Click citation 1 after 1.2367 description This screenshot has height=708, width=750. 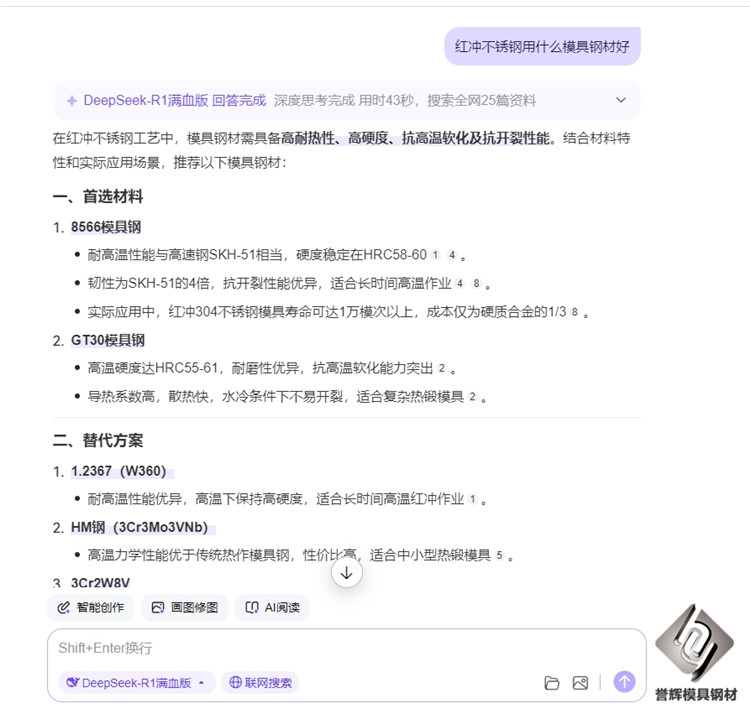click(x=471, y=499)
